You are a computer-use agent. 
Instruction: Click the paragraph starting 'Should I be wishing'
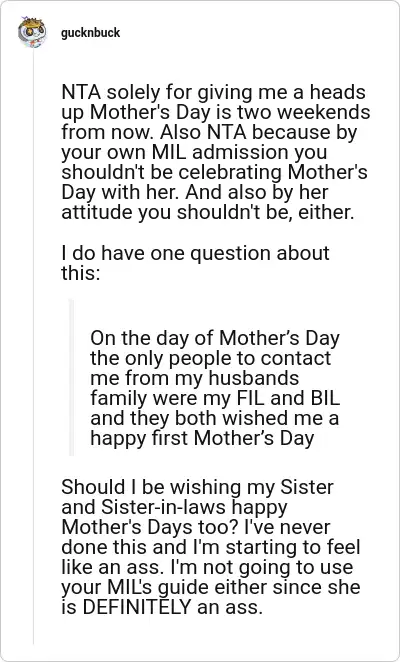(x=211, y=547)
